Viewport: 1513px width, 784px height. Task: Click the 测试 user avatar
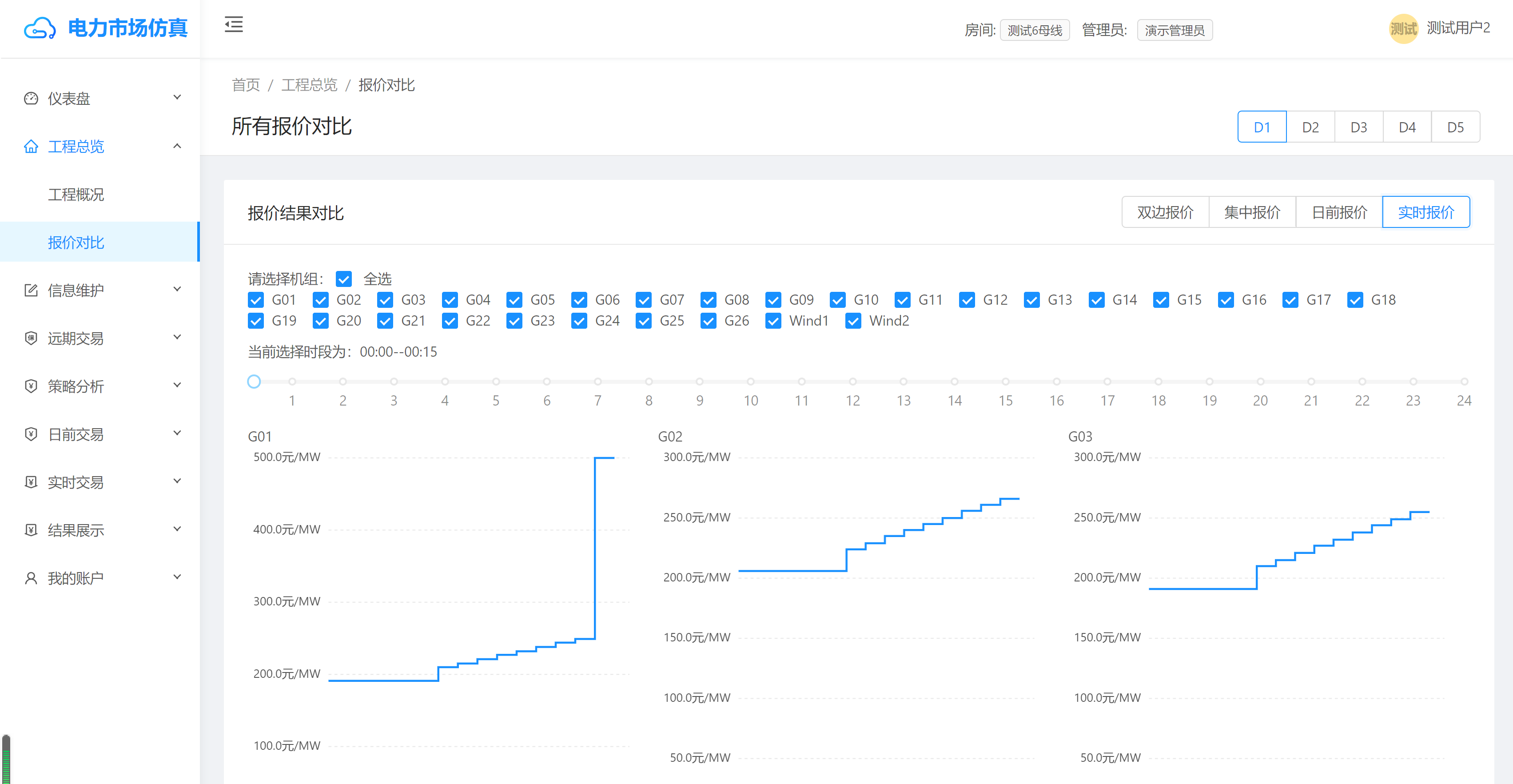[x=1403, y=28]
